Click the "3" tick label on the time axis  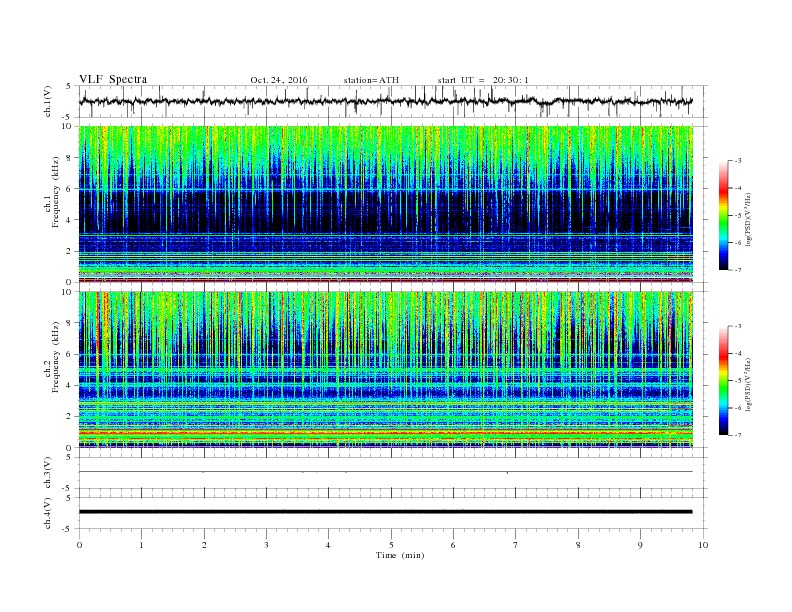tap(266, 545)
